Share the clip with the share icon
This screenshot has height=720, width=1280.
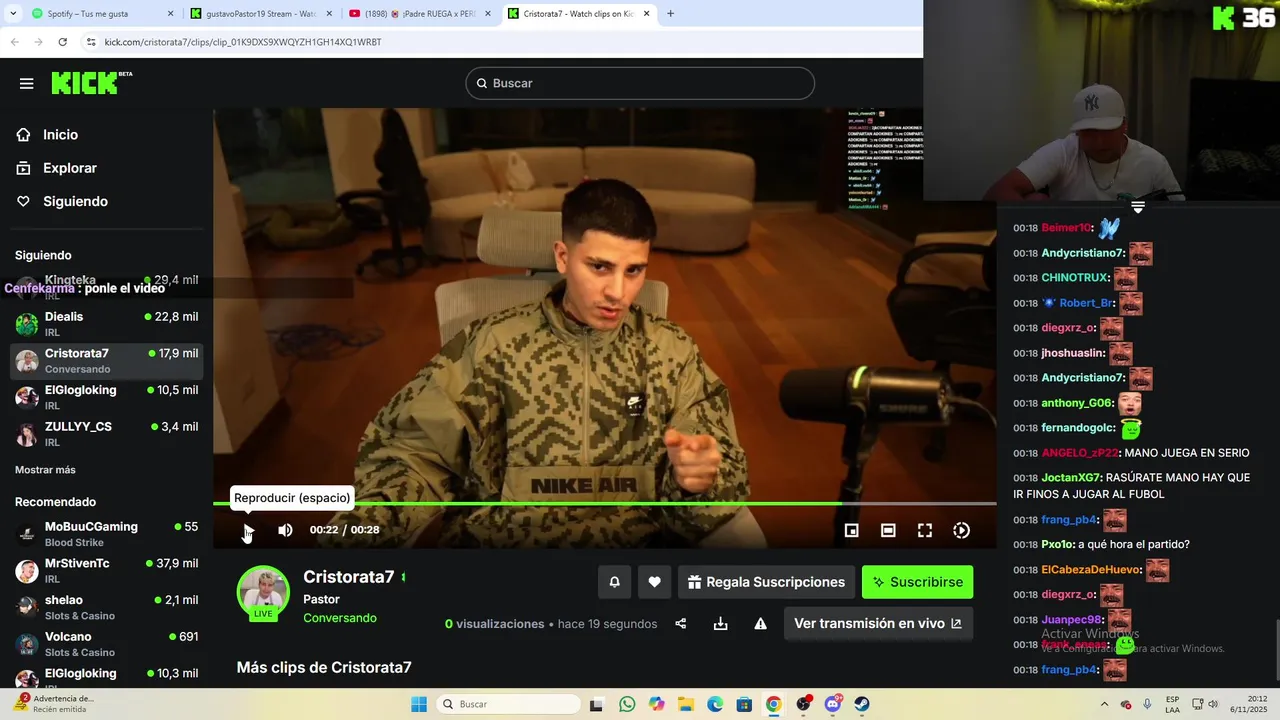coord(681,624)
